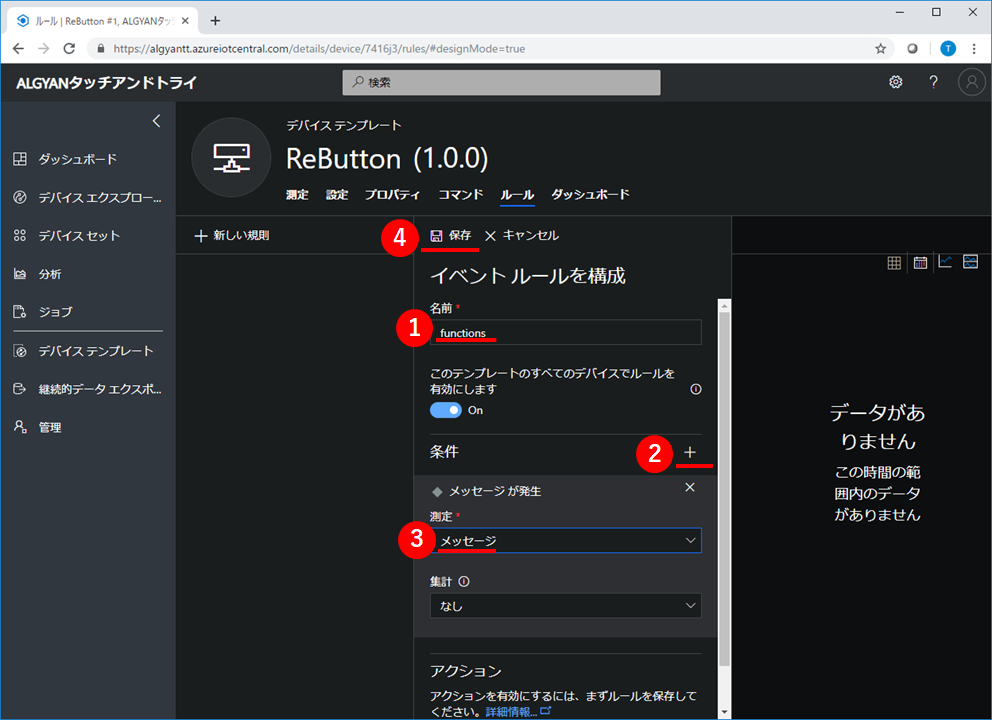Open the calendar time range icon

pyautogui.click(x=920, y=263)
